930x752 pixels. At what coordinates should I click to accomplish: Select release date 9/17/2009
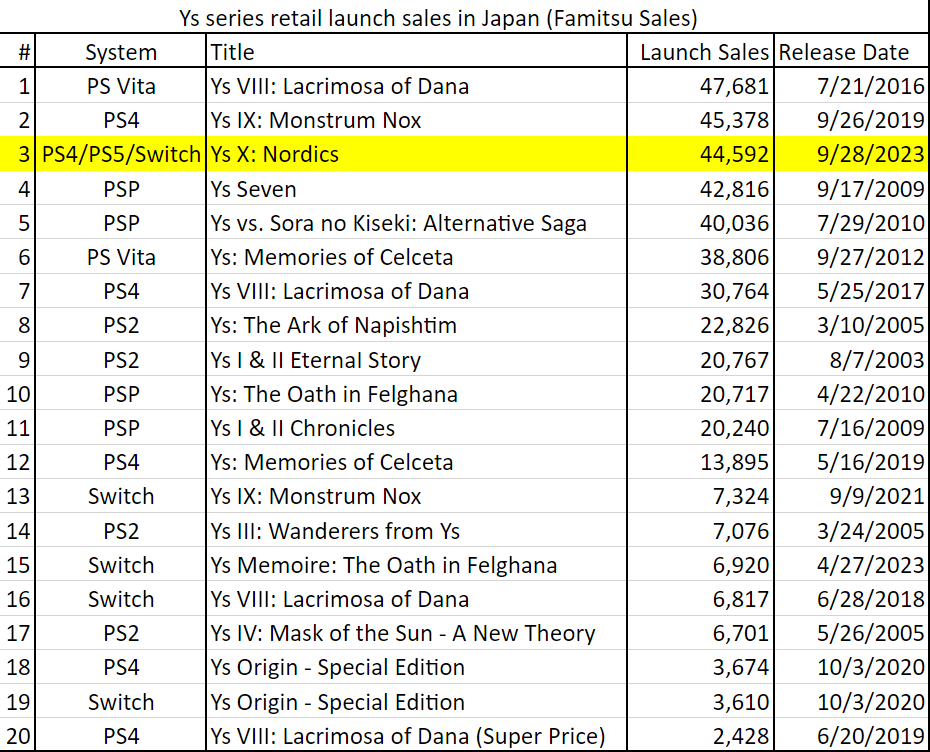870,189
